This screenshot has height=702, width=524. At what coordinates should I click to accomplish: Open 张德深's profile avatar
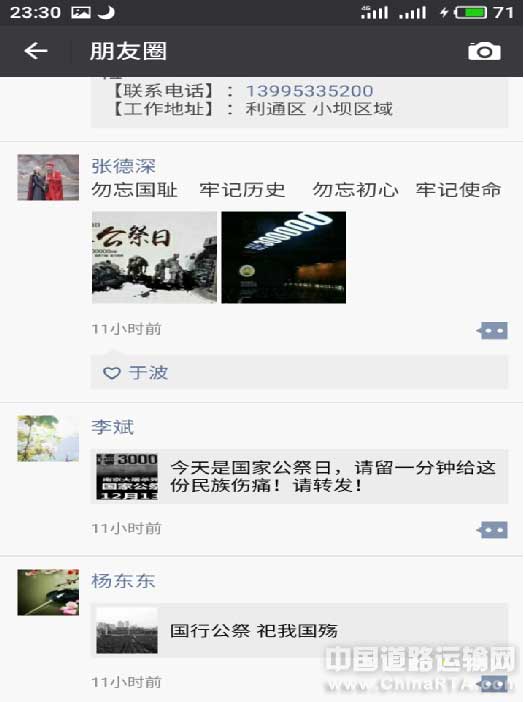click(48, 177)
